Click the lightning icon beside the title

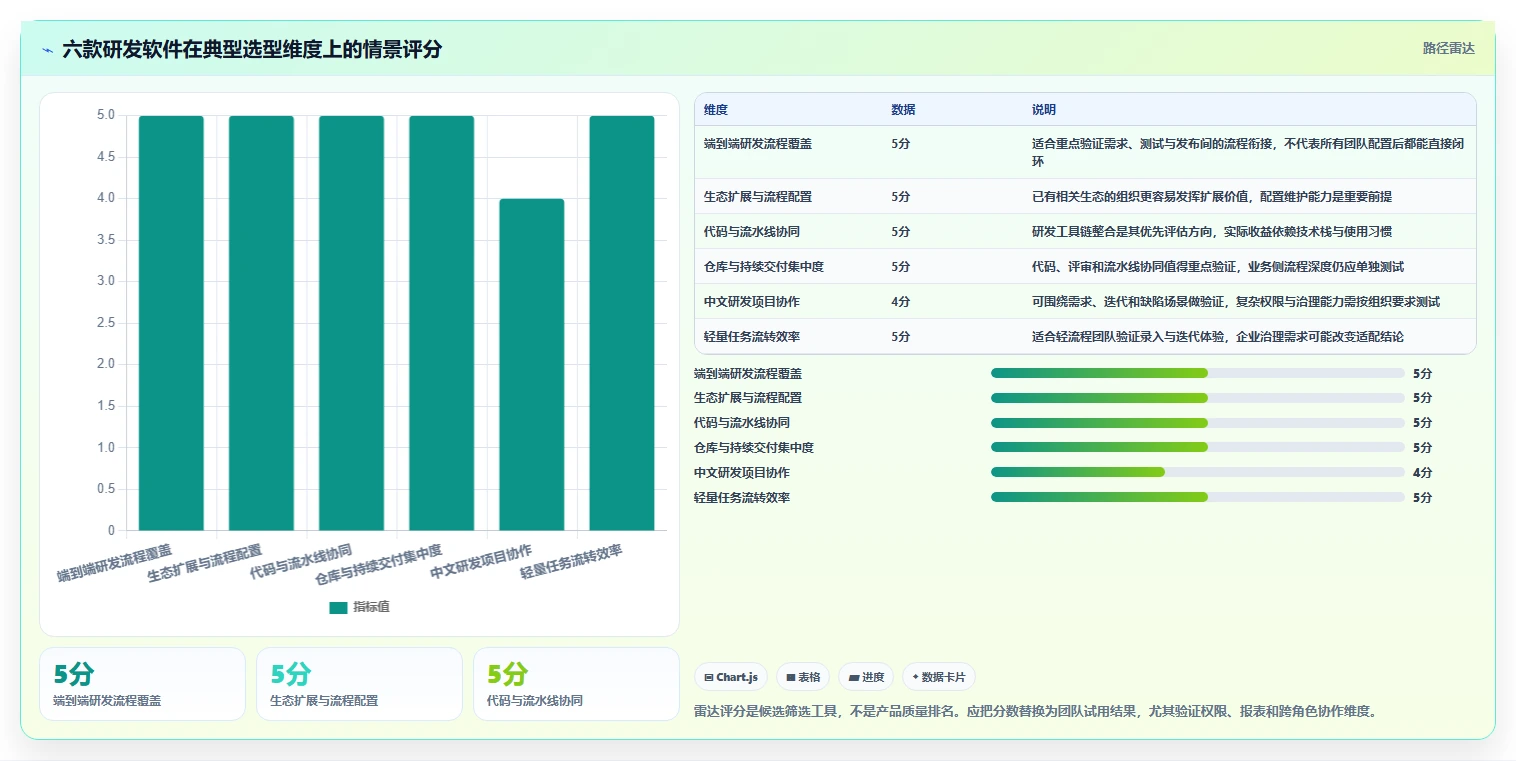pos(48,50)
